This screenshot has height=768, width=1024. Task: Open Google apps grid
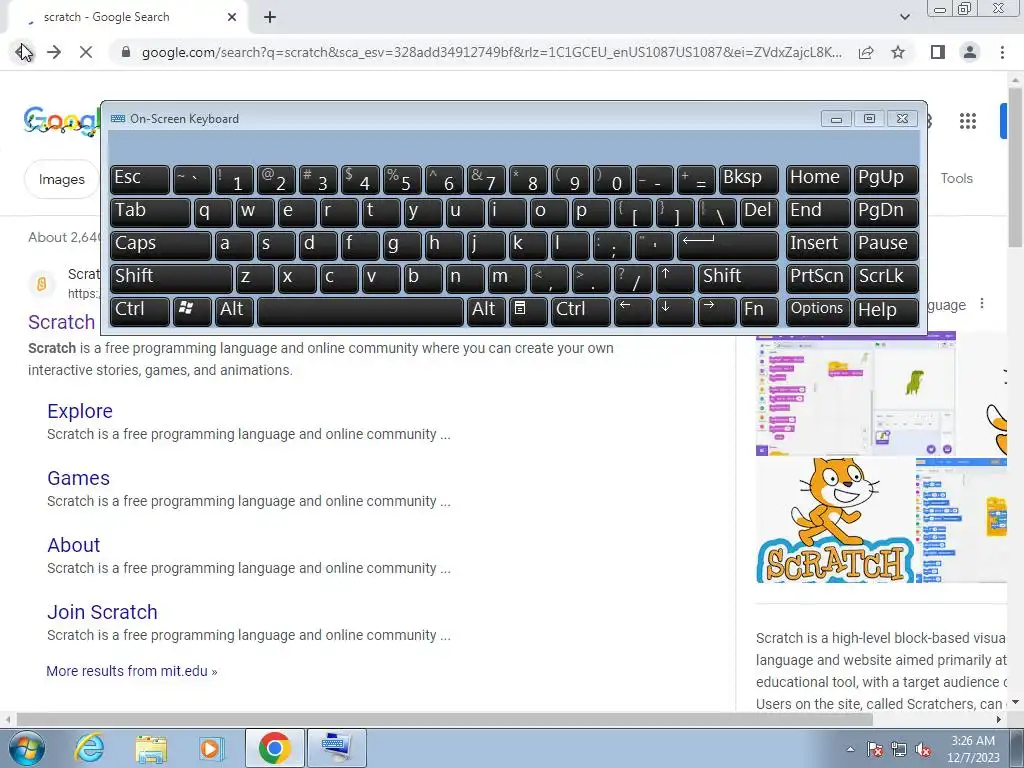pos(968,121)
